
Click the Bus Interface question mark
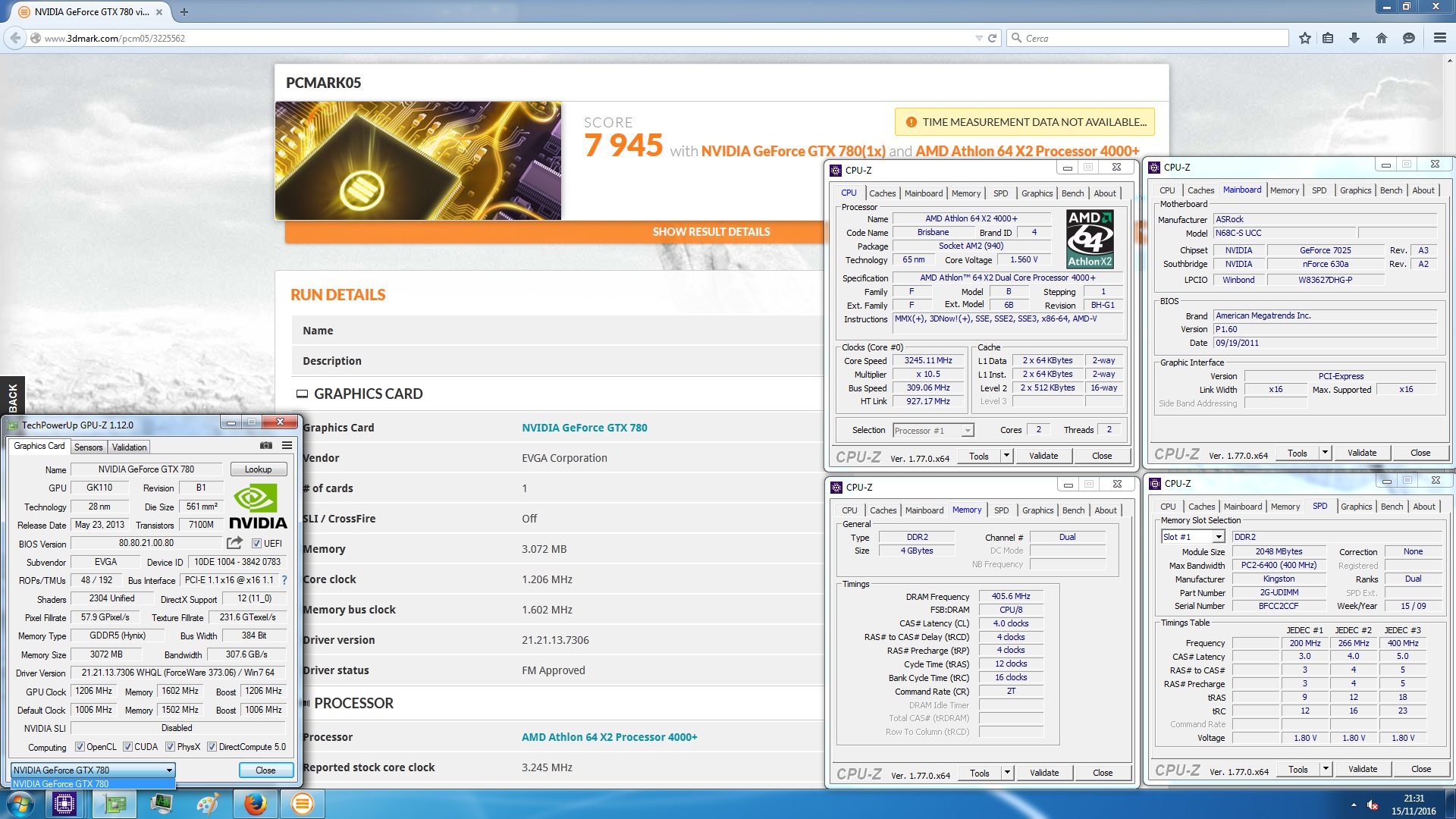(x=284, y=580)
